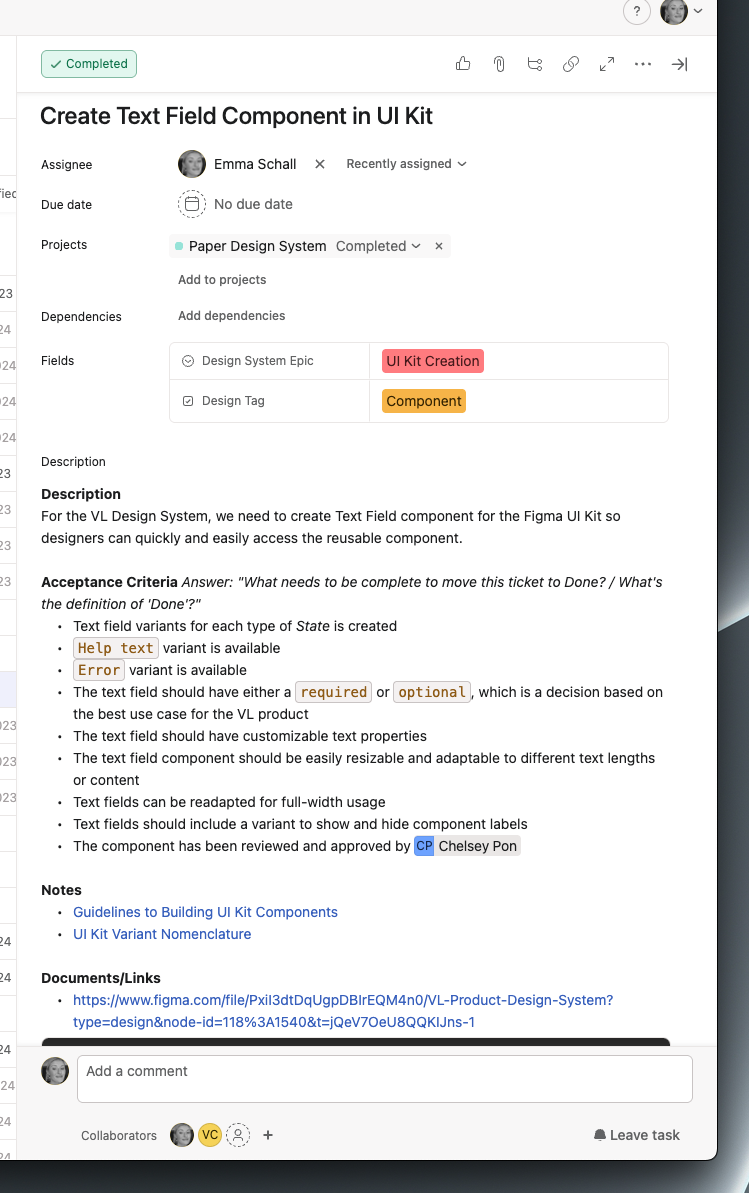
Task: Click the help question mark icon
Action: [x=636, y=11]
